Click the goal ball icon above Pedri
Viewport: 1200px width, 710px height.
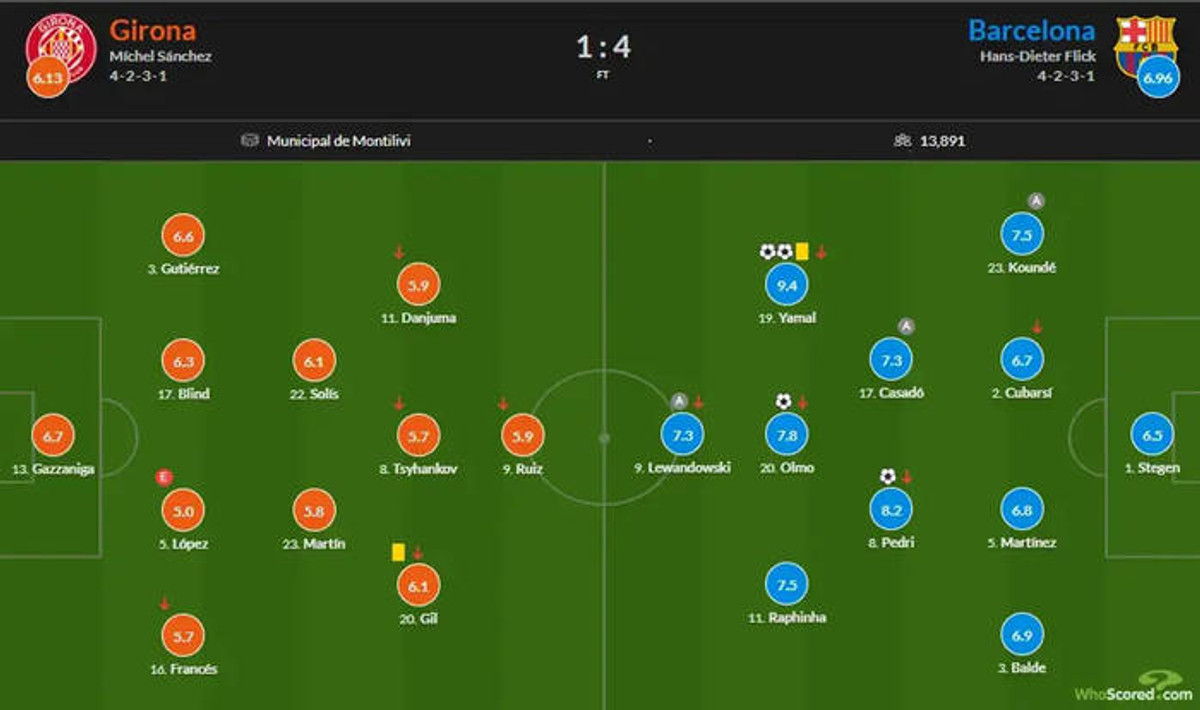(887, 476)
